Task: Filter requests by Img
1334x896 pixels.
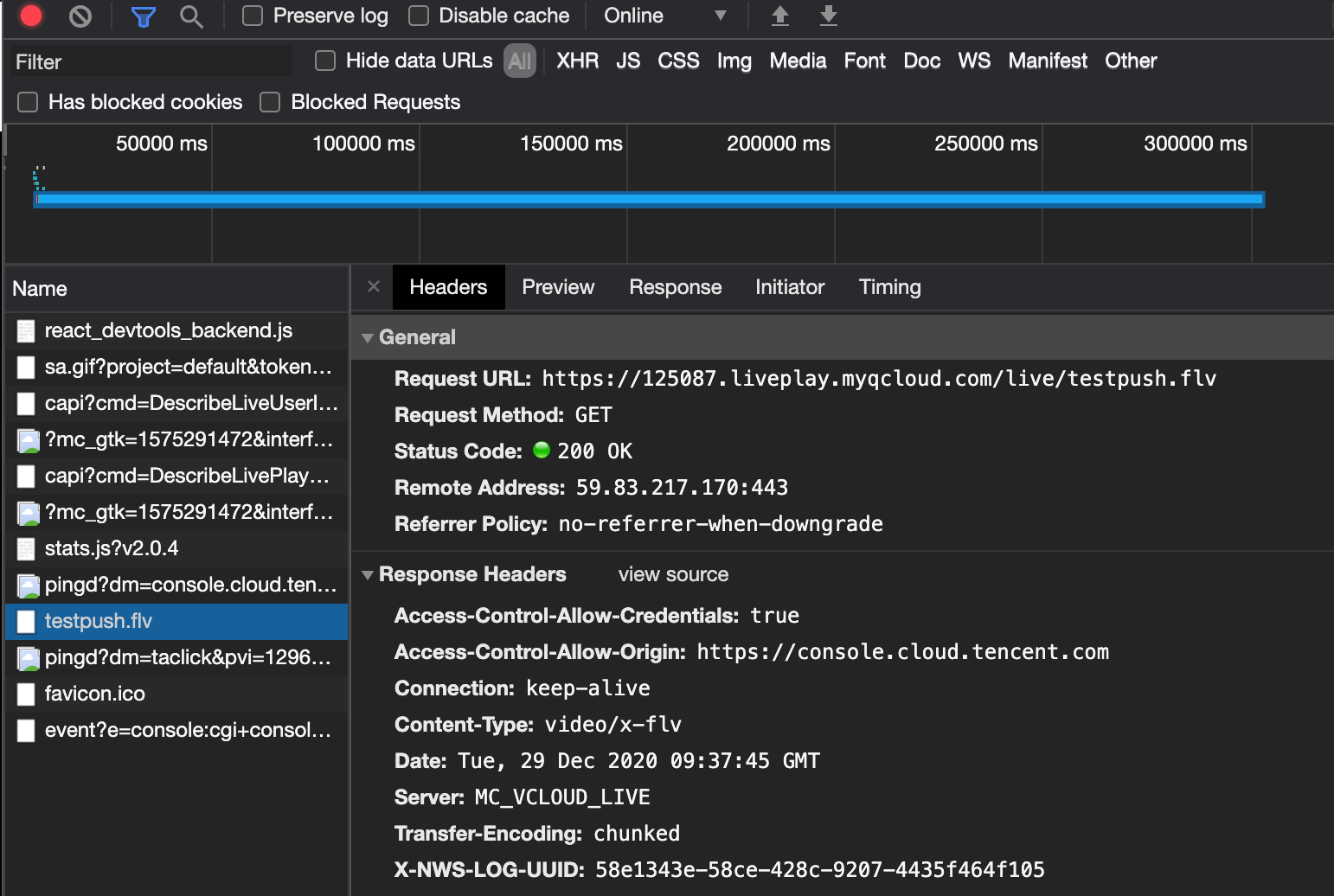Action: (734, 61)
